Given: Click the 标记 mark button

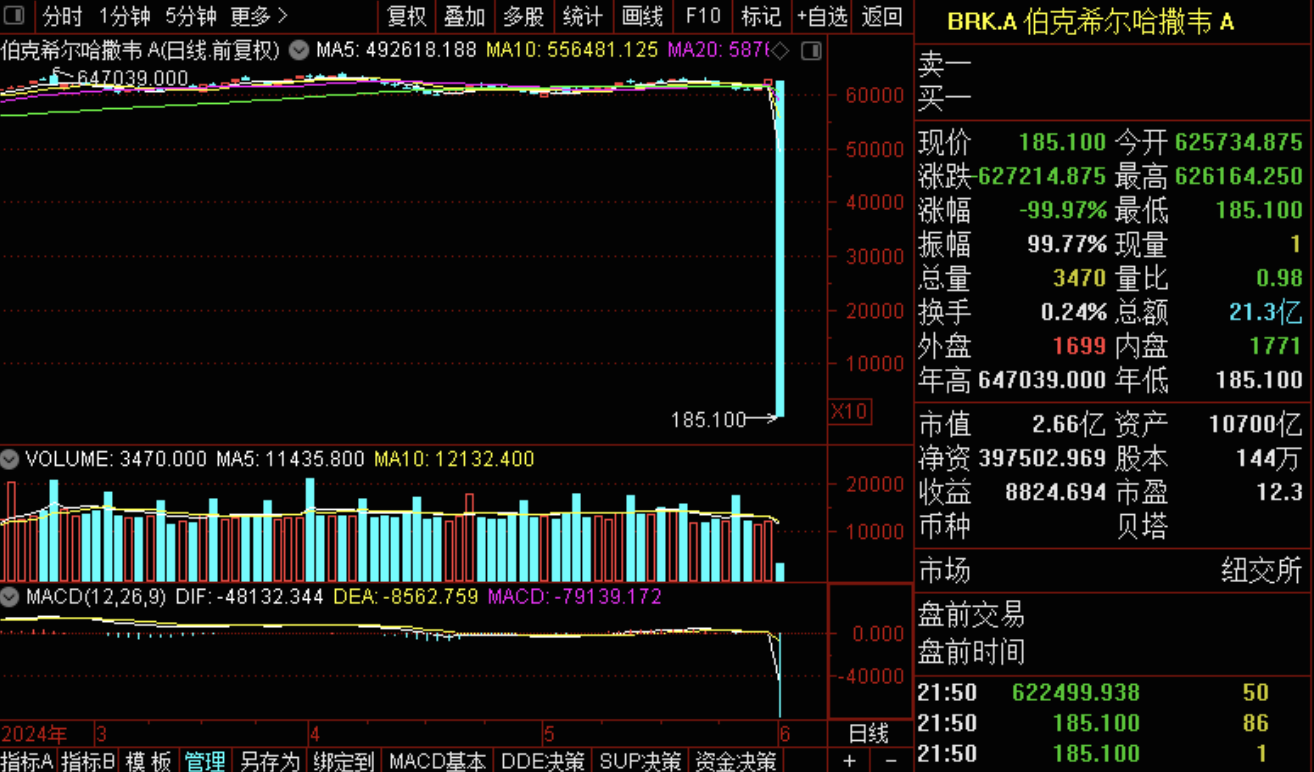Looking at the screenshot, I should coord(761,16).
